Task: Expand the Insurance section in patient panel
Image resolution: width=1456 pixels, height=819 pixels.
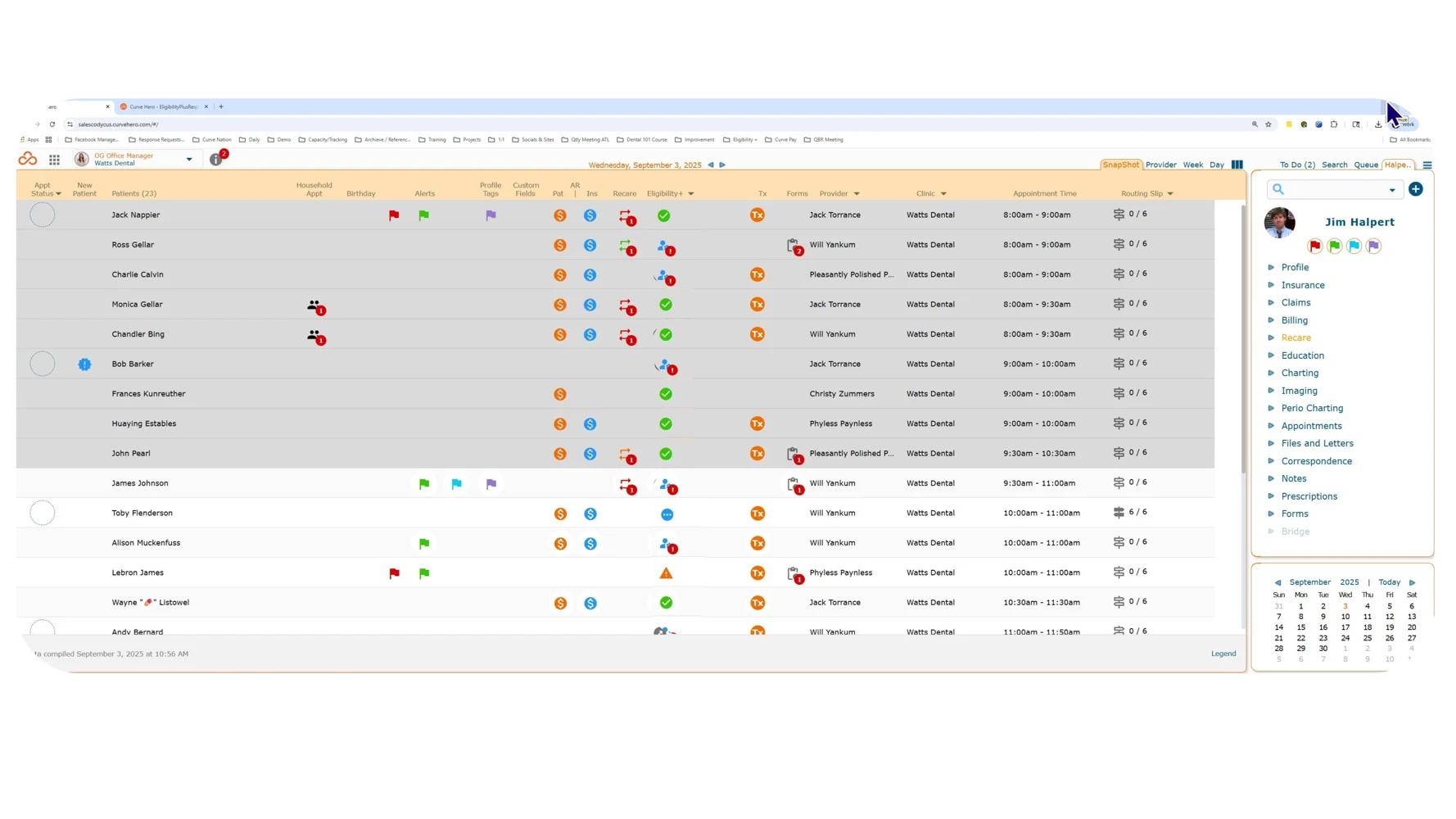Action: coord(1302,285)
